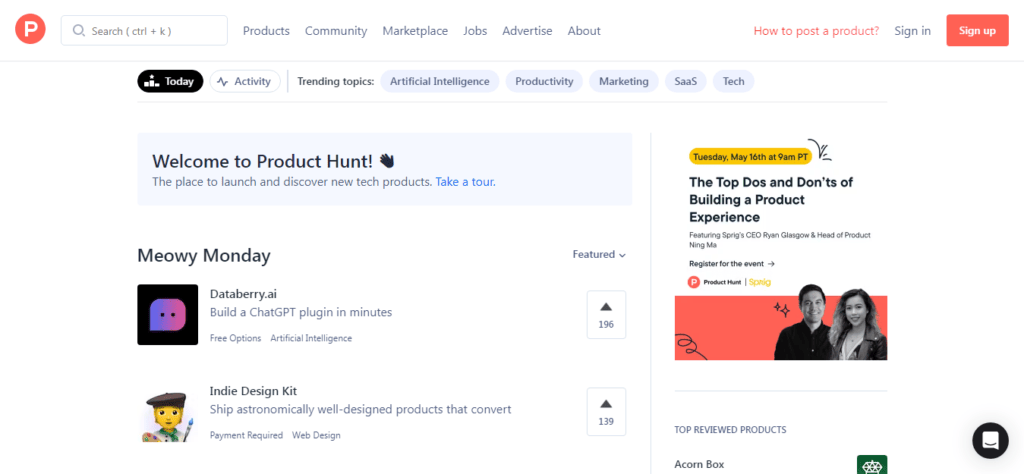
Task: Follow the Take a tour link
Action: click(465, 182)
